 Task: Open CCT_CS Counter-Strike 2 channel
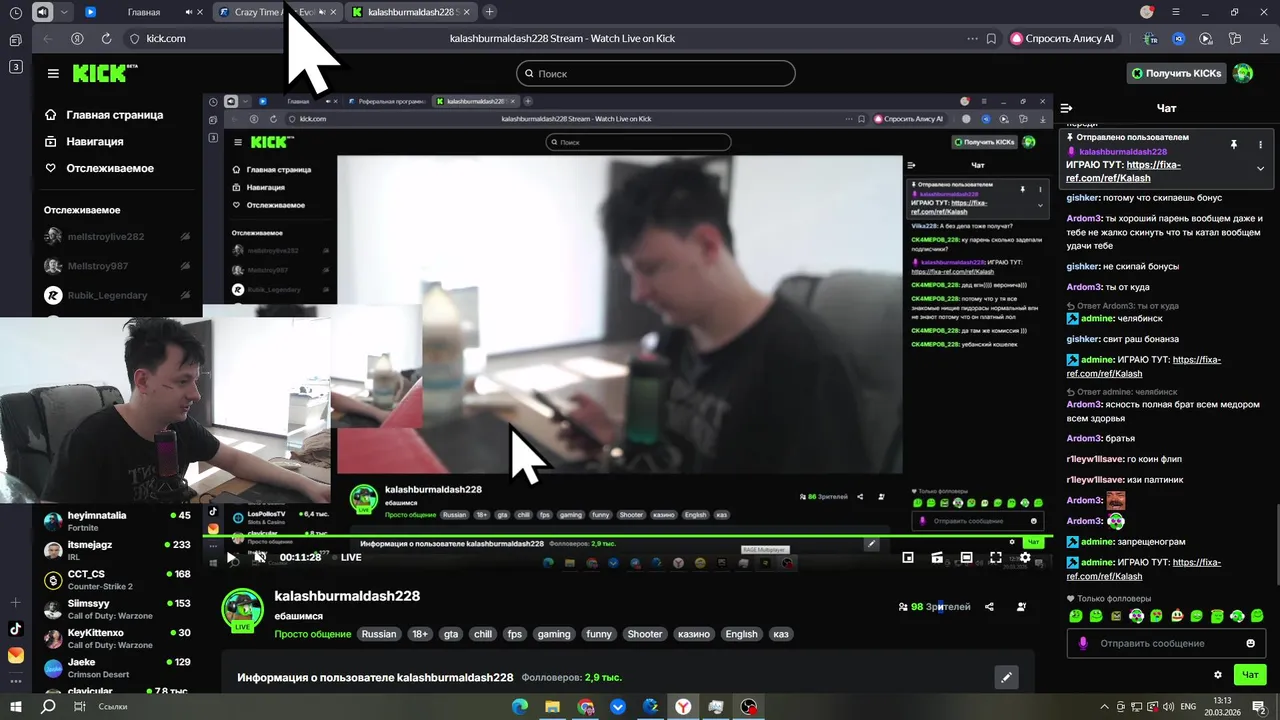117,580
